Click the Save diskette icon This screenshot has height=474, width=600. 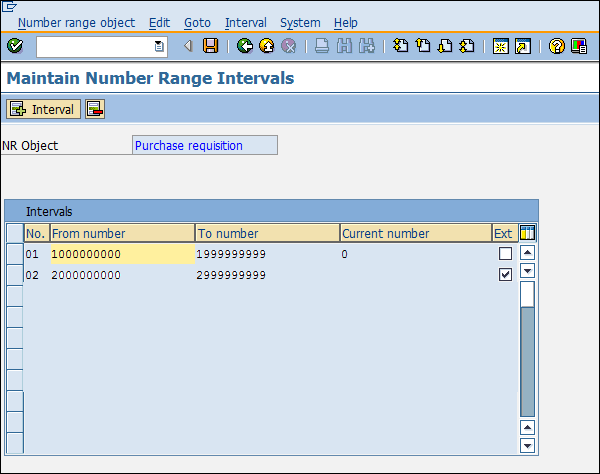(211, 46)
